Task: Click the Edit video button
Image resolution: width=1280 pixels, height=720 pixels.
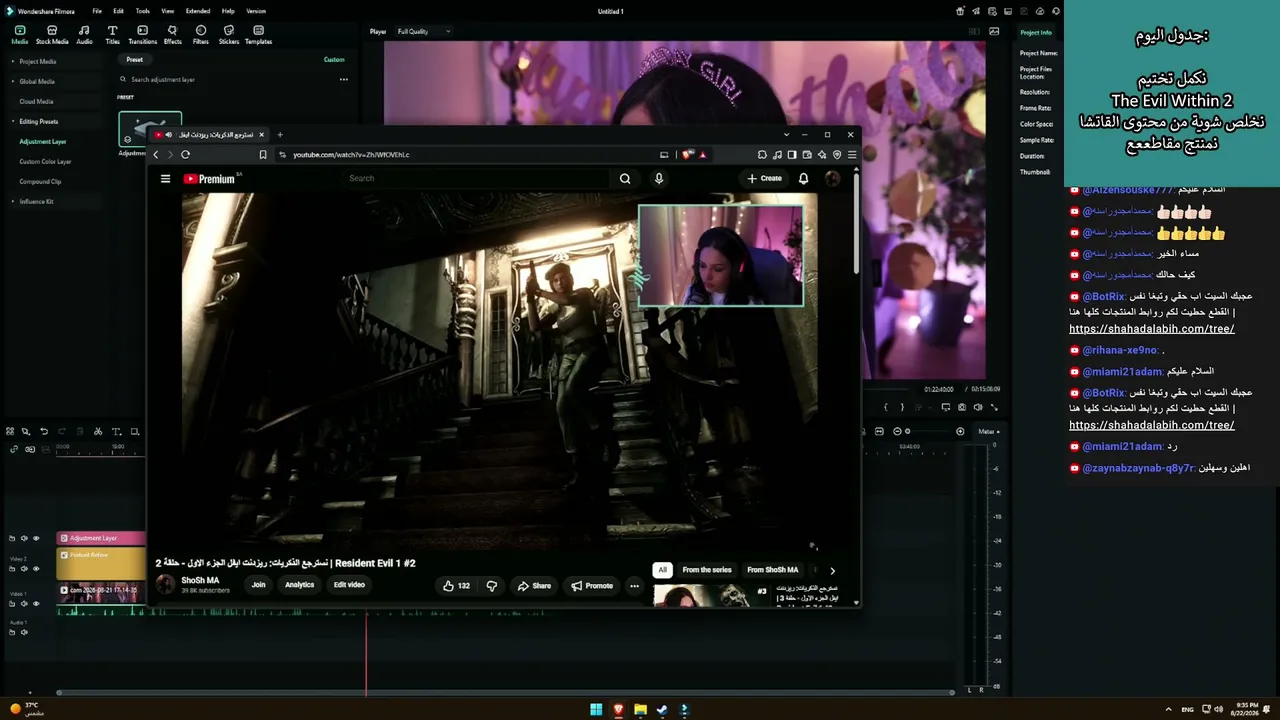Action: point(349,585)
